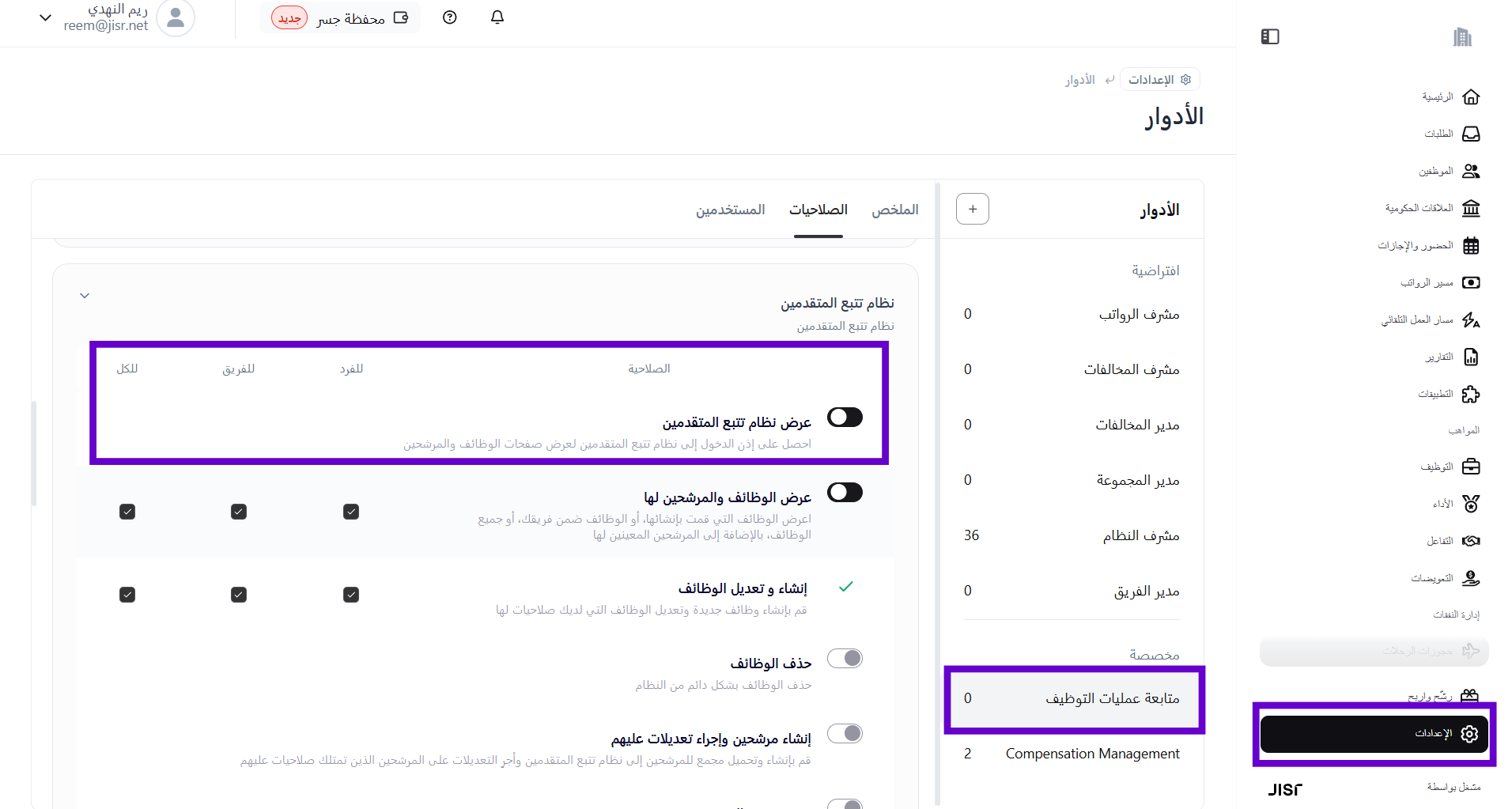1512x809 pixels.
Task: Open الحضور والإجازات calendar icon
Action: (1471, 245)
